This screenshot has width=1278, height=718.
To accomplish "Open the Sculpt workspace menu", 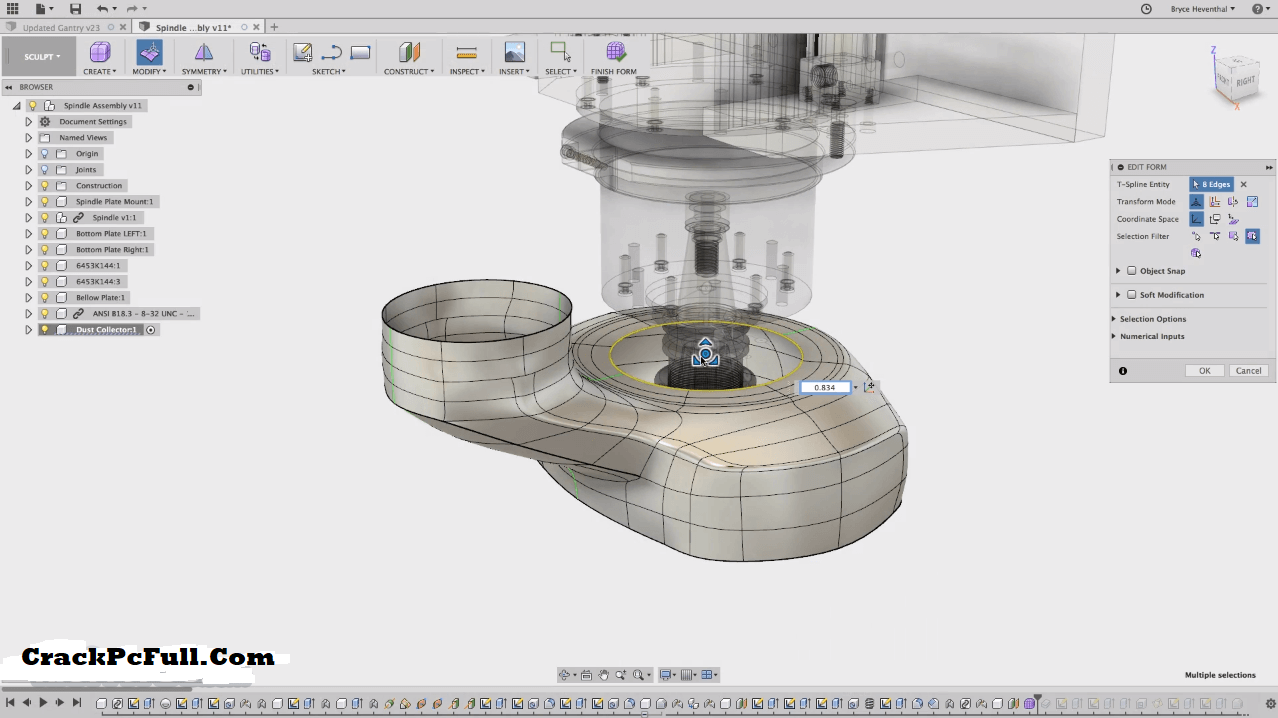I will [x=42, y=57].
